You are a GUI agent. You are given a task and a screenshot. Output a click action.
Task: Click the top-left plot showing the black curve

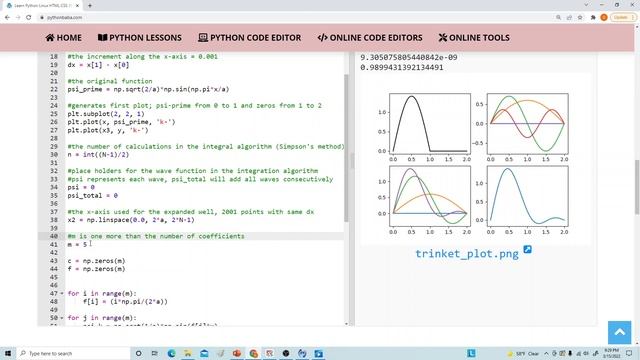[430, 124]
